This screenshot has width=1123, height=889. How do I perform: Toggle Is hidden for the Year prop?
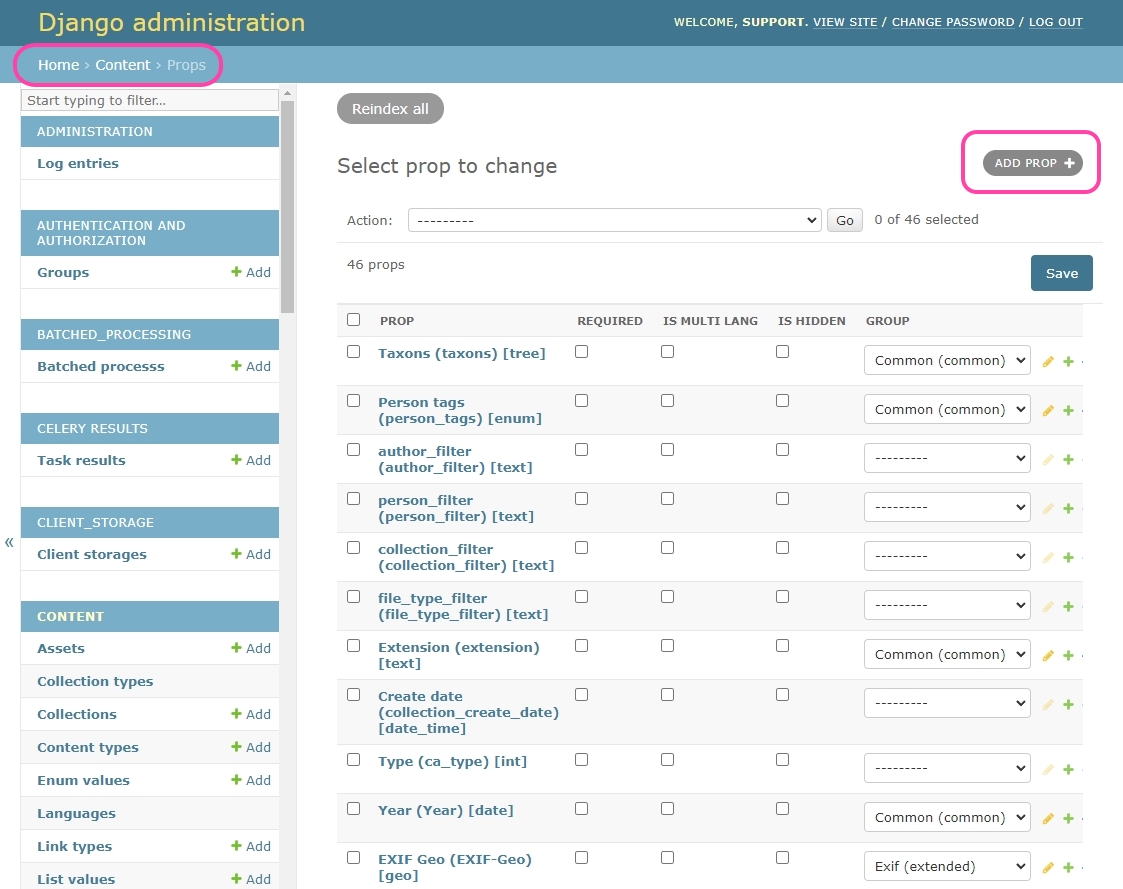(x=783, y=808)
